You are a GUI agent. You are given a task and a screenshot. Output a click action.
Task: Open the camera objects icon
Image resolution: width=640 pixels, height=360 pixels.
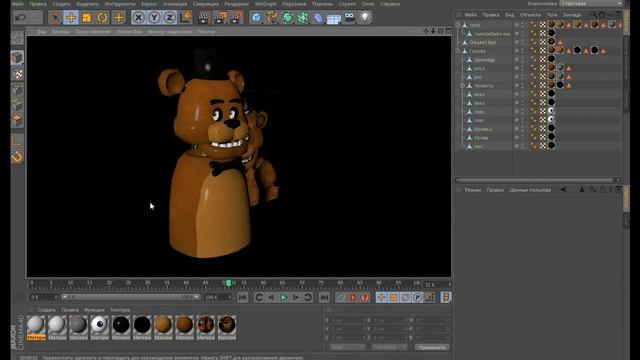(x=350, y=18)
